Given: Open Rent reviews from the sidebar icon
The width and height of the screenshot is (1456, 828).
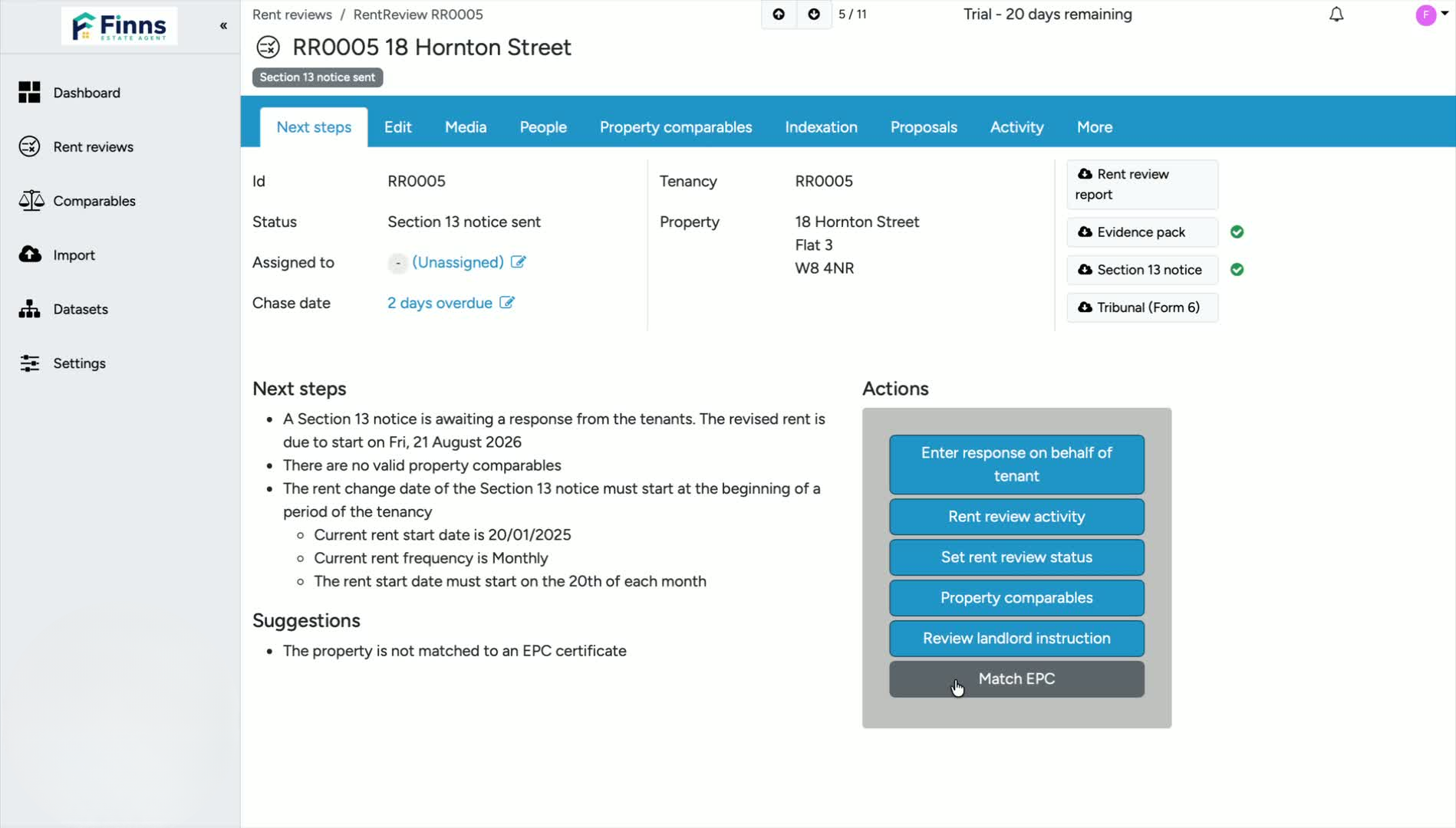Looking at the screenshot, I should pos(29,146).
